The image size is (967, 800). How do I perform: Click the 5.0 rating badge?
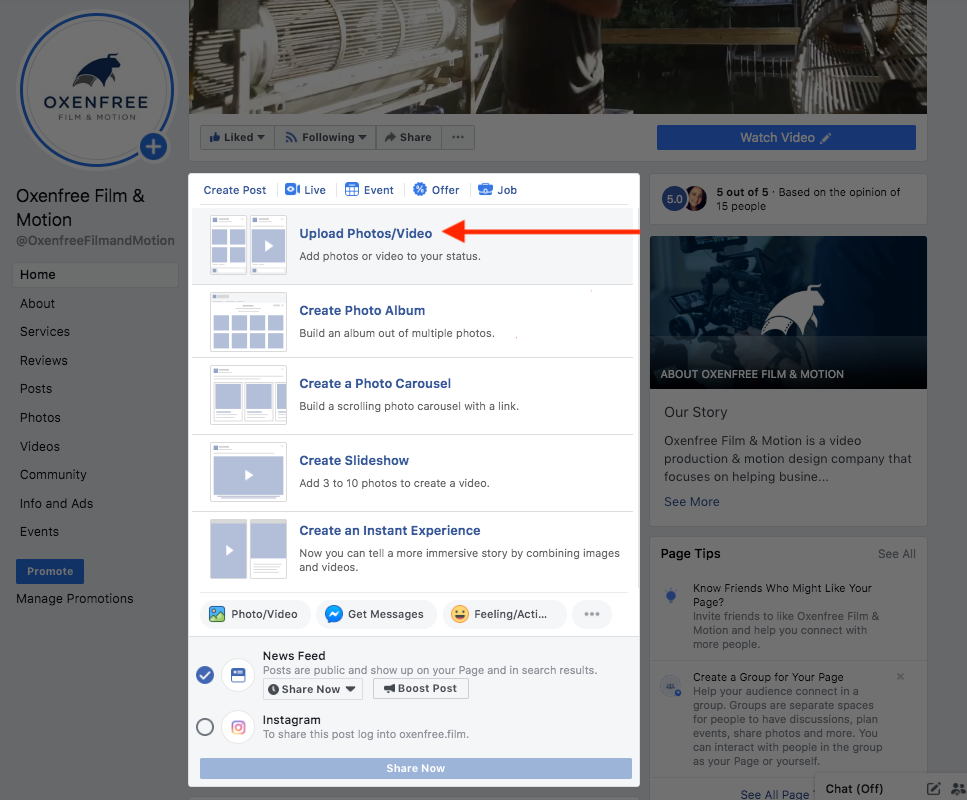pyautogui.click(x=674, y=199)
